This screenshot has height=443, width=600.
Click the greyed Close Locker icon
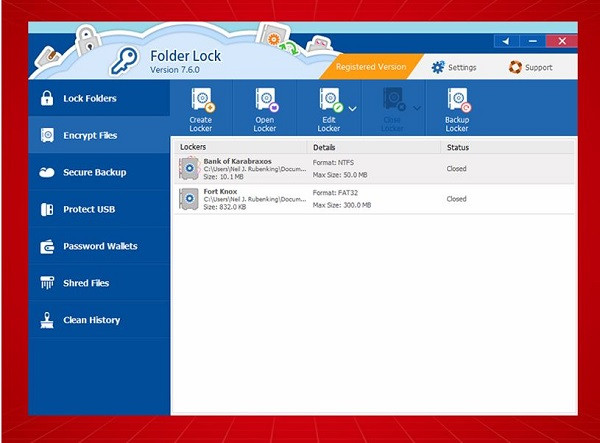tap(394, 99)
